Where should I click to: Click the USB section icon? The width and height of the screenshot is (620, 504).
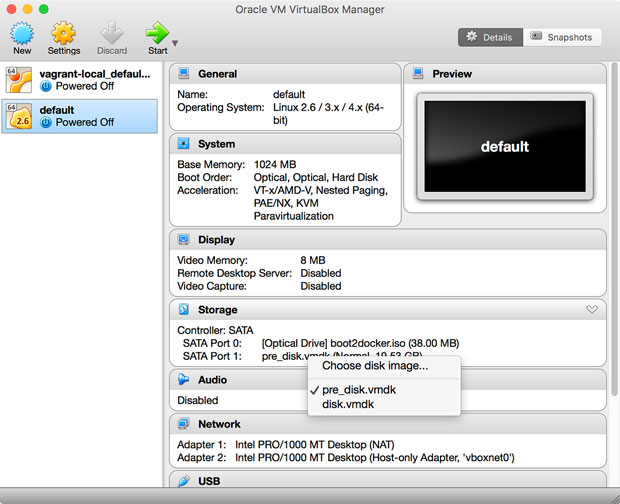(x=183, y=481)
